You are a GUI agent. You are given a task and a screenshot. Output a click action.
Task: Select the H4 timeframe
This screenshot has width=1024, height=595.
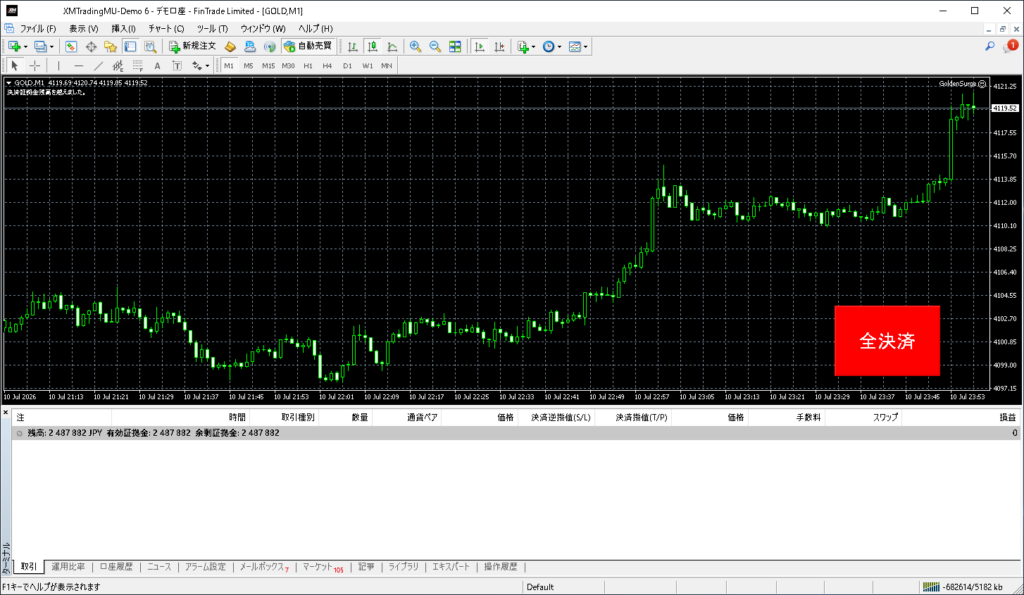point(327,65)
